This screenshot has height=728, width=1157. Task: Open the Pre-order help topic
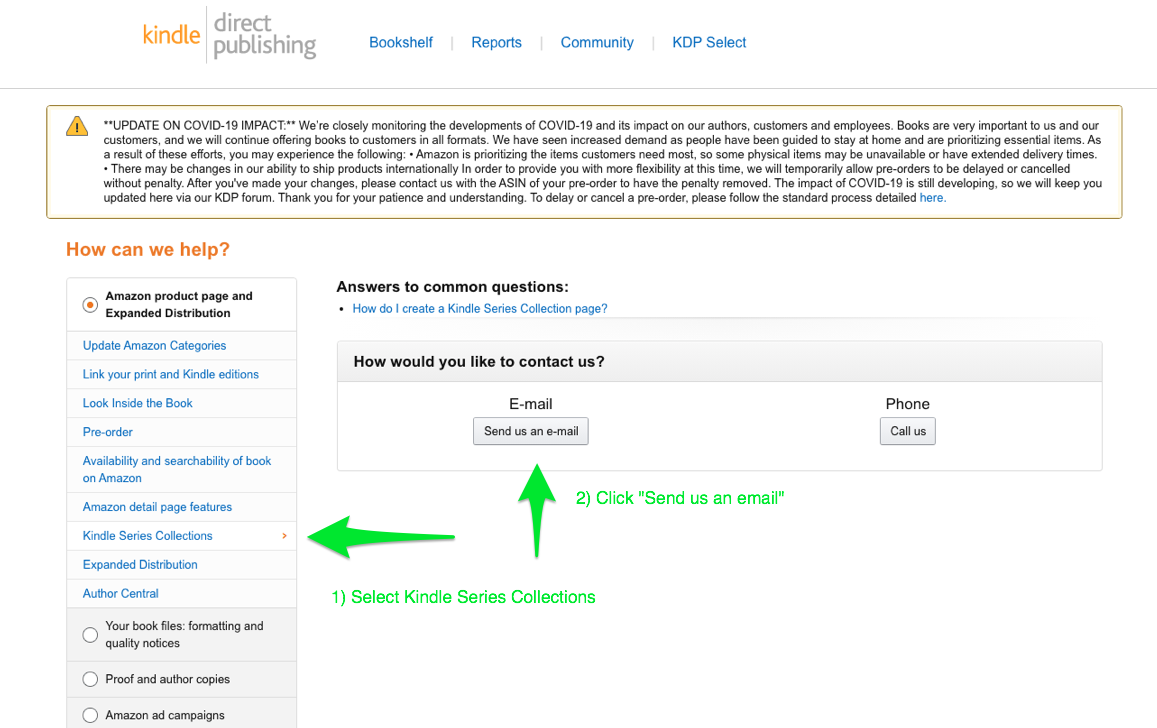107,432
